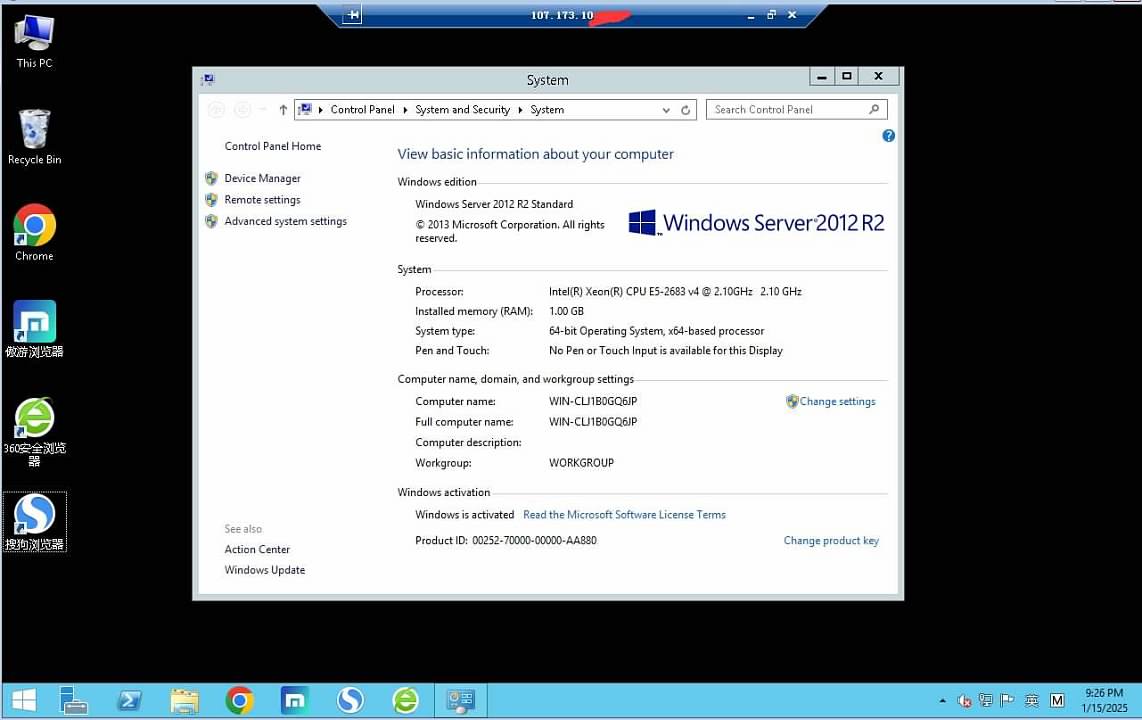Refresh the Control Panel address bar

tap(685, 110)
